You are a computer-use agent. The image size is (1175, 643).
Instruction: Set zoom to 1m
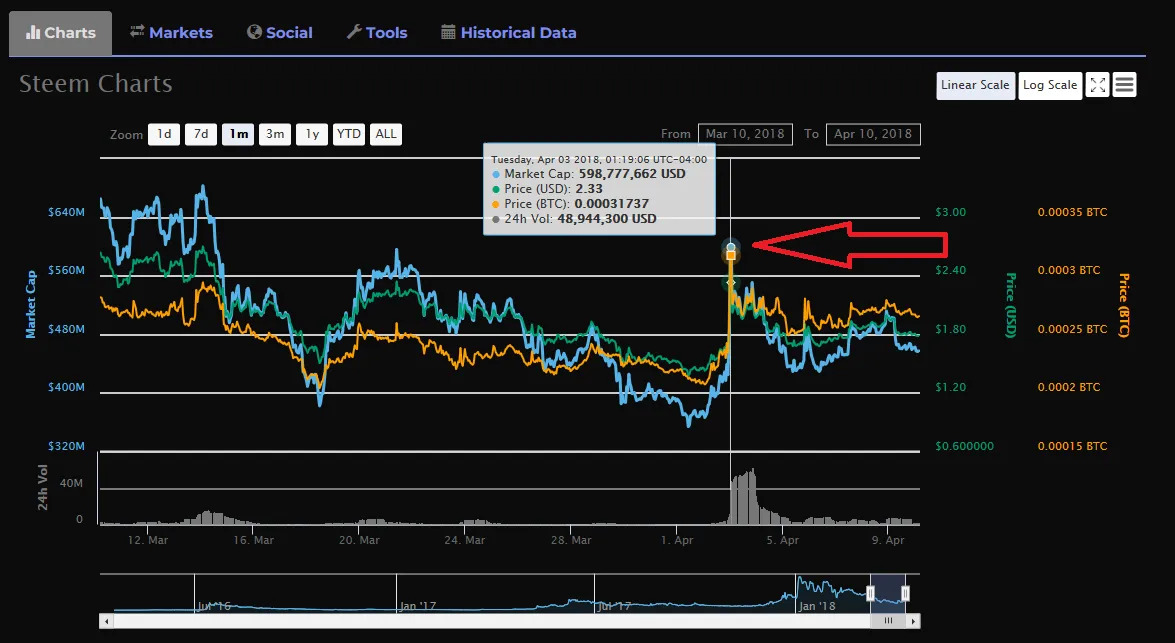tap(238, 134)
